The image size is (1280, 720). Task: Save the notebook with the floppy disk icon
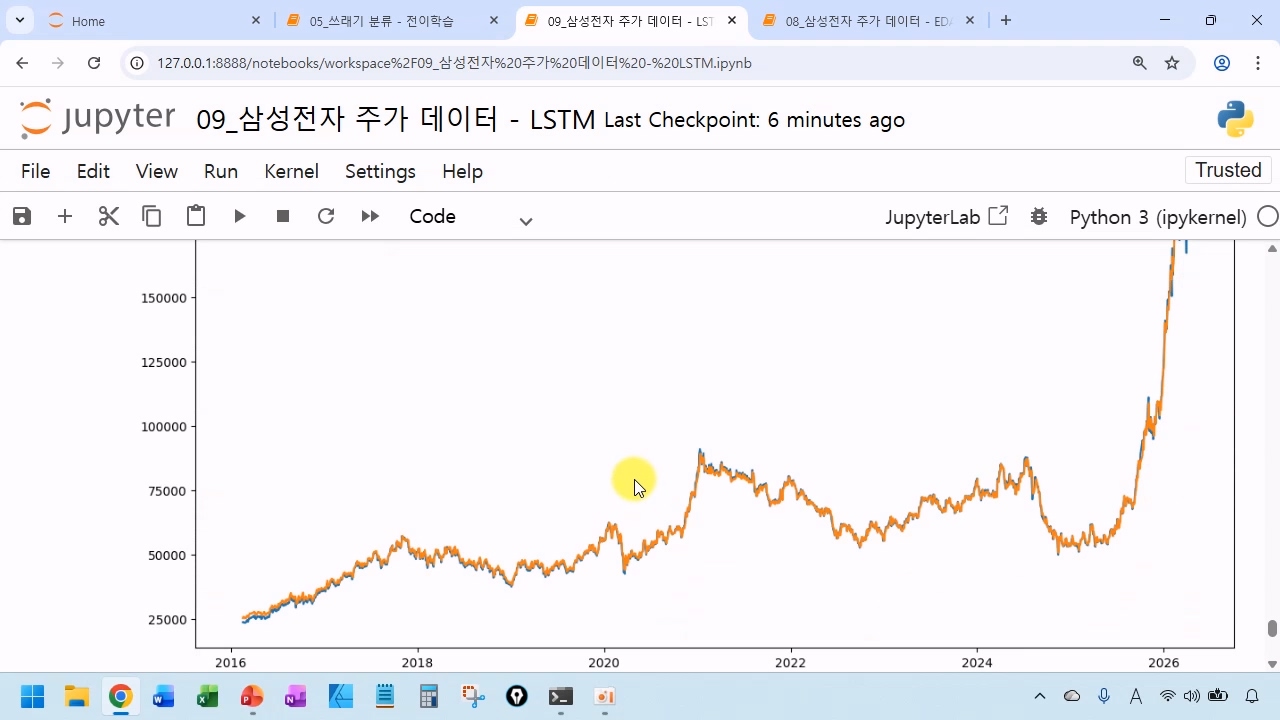(x=21, y=216)
